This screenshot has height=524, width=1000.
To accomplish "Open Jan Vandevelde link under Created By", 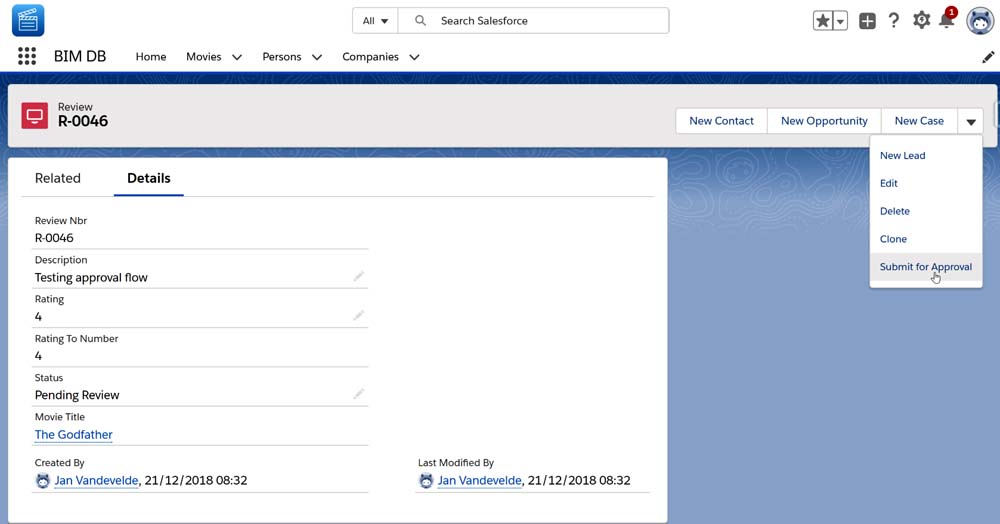I will (x=96, y=481).
